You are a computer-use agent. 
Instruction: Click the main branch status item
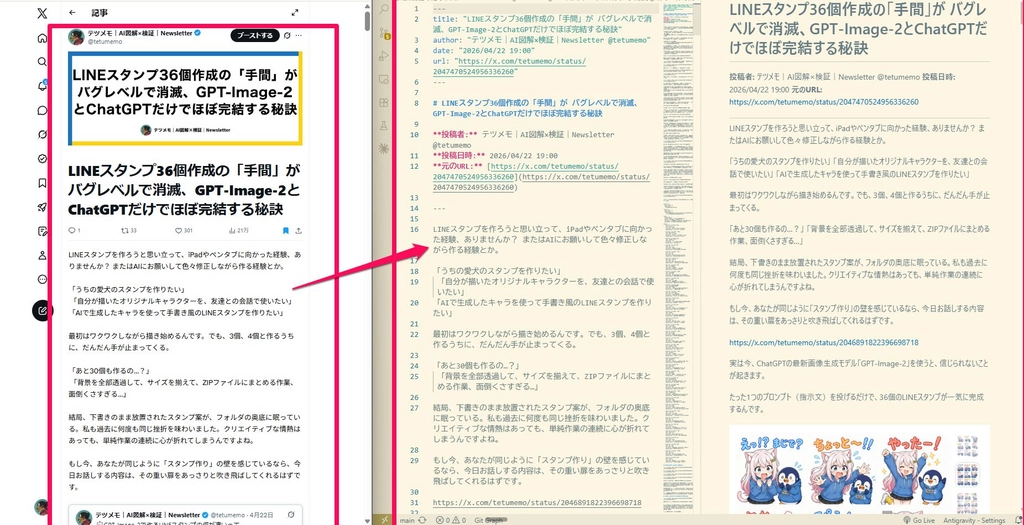point(407,520)
